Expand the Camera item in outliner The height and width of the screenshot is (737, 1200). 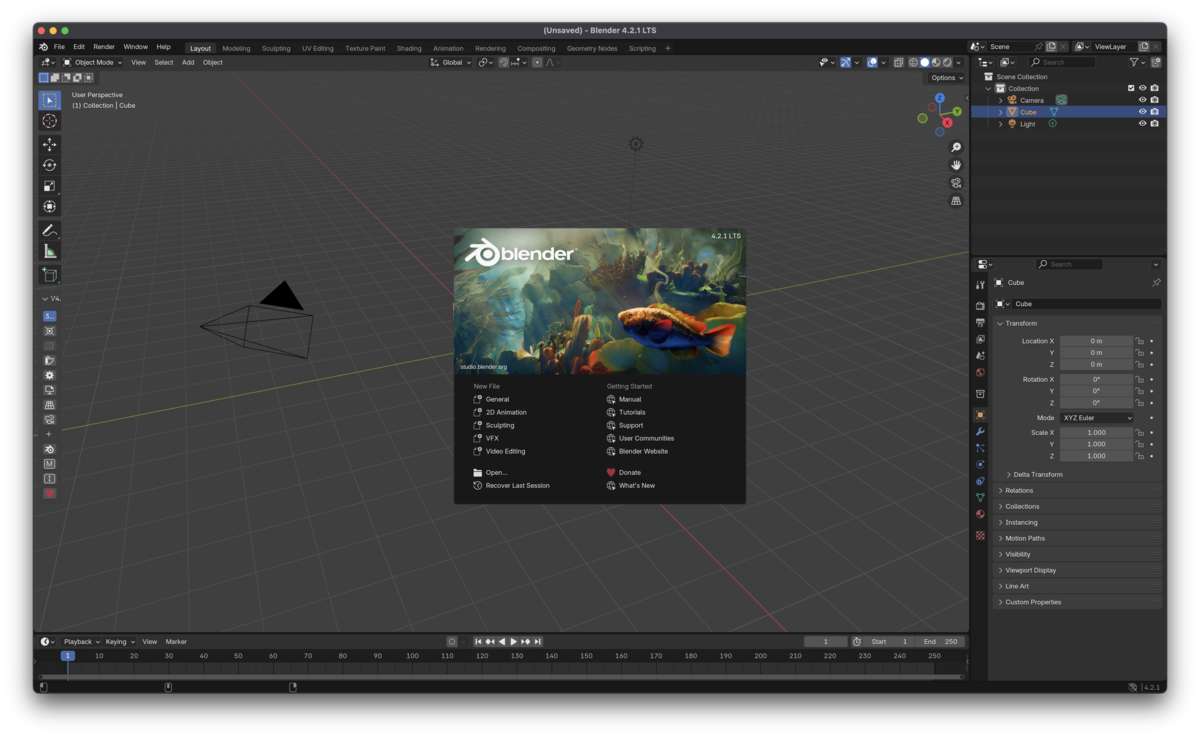pyautogui.click(x=1000, y=100)
